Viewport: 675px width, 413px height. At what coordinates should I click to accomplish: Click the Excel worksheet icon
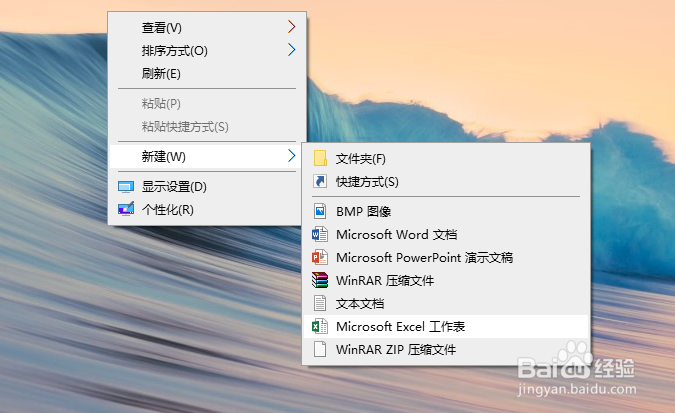(x=320, y=326)
